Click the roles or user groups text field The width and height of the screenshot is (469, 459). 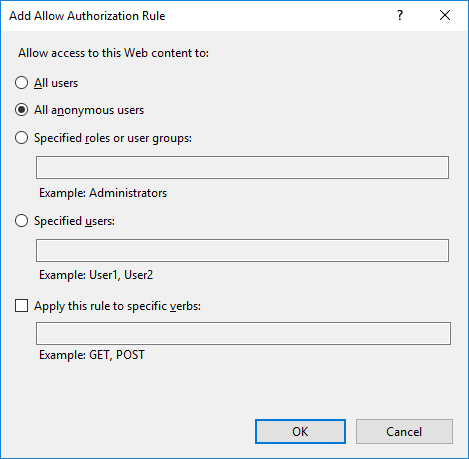242,167
